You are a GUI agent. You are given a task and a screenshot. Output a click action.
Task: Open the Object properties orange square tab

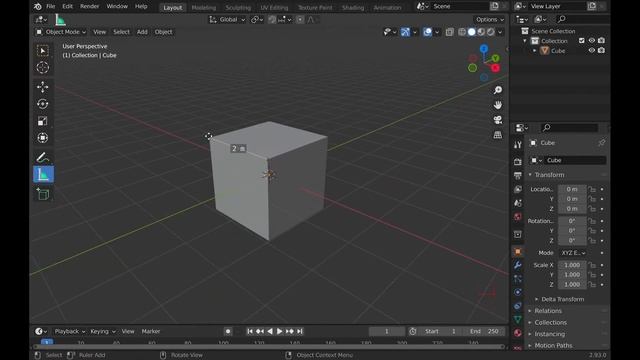click(518, 251)
